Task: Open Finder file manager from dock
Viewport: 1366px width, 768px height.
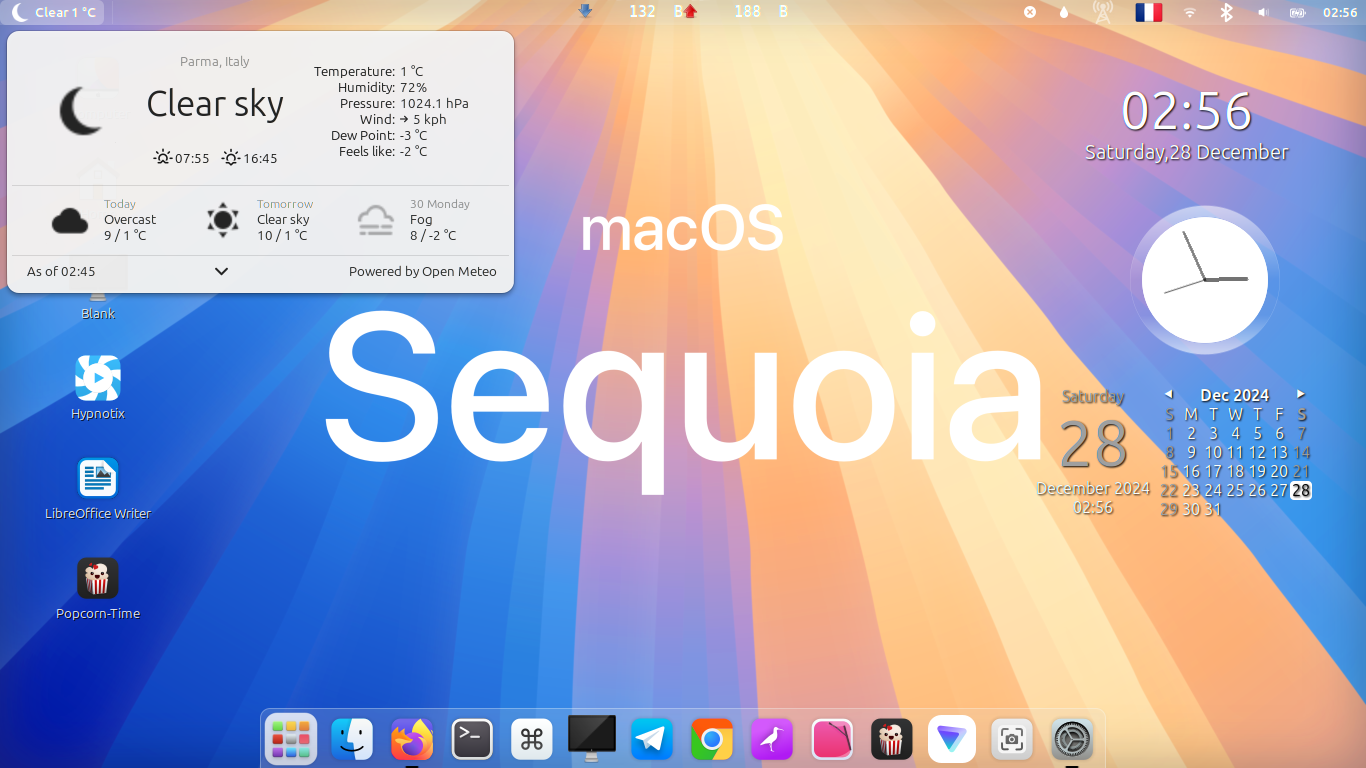Action: 352,740
